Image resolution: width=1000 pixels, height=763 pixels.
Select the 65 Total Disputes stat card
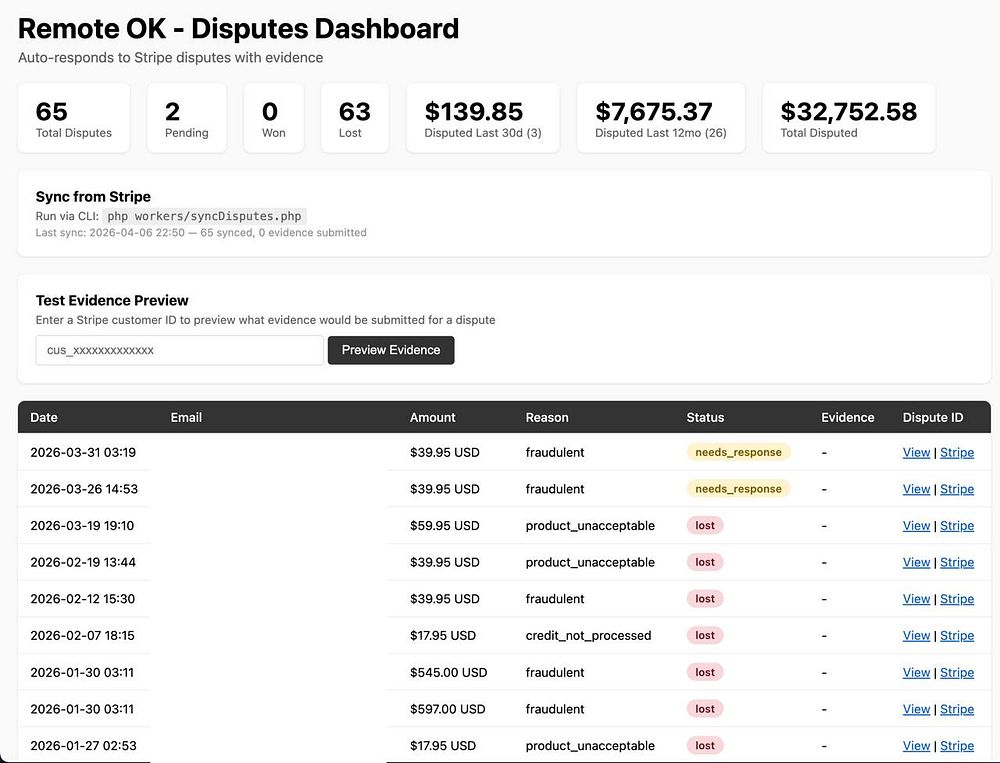pyautogui.click(x=74, y=118)
